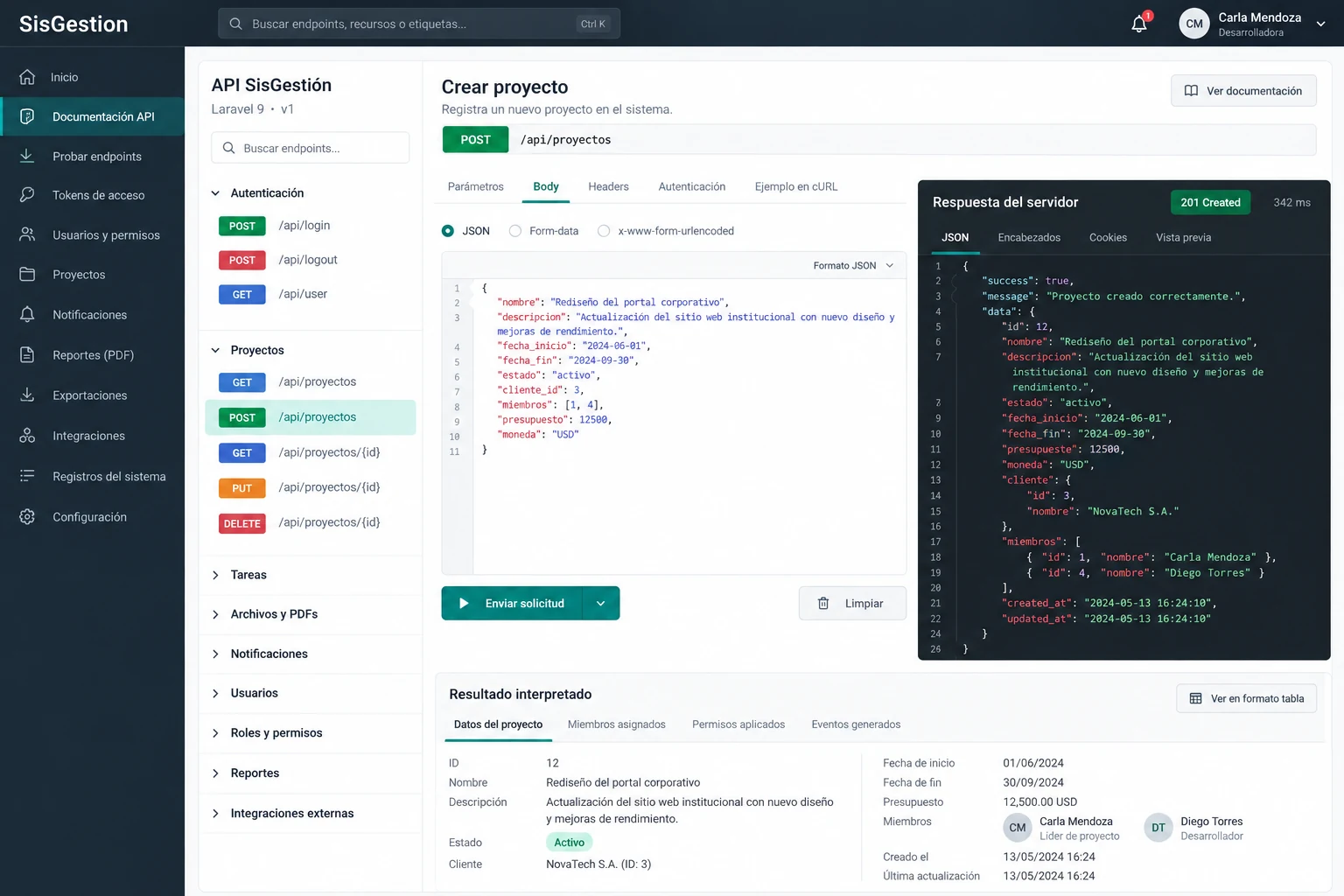Click the Notificaciones bell icon in the sidebar
This screenshot has height=896, width=1344.
[x=27, y=314]
